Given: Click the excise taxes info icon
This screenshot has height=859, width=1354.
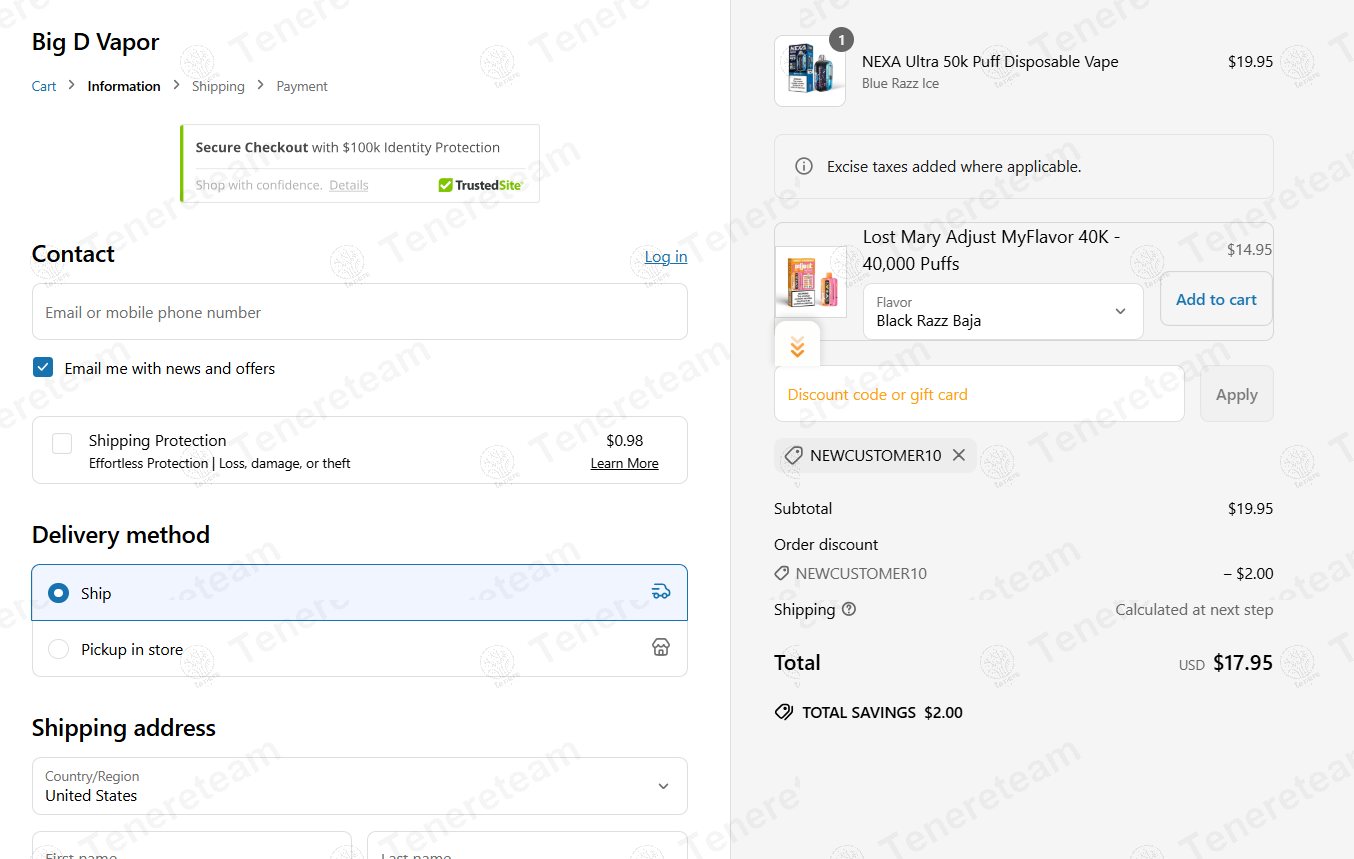Looking at the screenshot, I should 804,166.
